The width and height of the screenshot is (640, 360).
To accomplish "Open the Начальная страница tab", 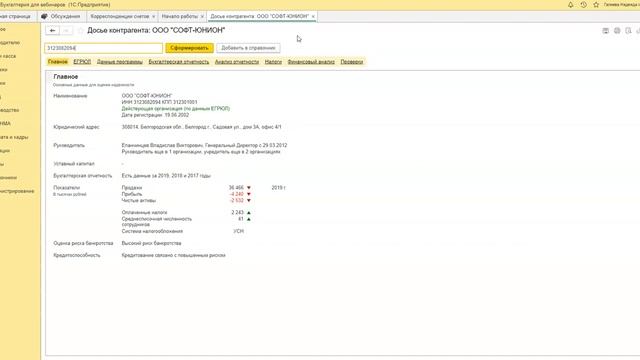I will click(16, 16).
